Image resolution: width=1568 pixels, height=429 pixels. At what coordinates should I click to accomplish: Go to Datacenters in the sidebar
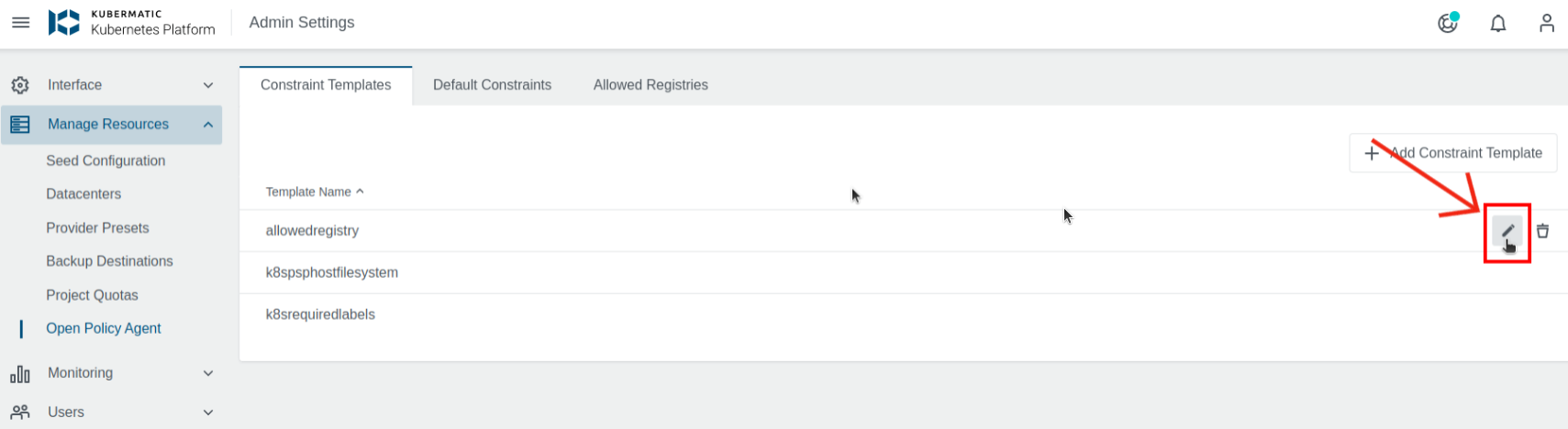point(83,194)
